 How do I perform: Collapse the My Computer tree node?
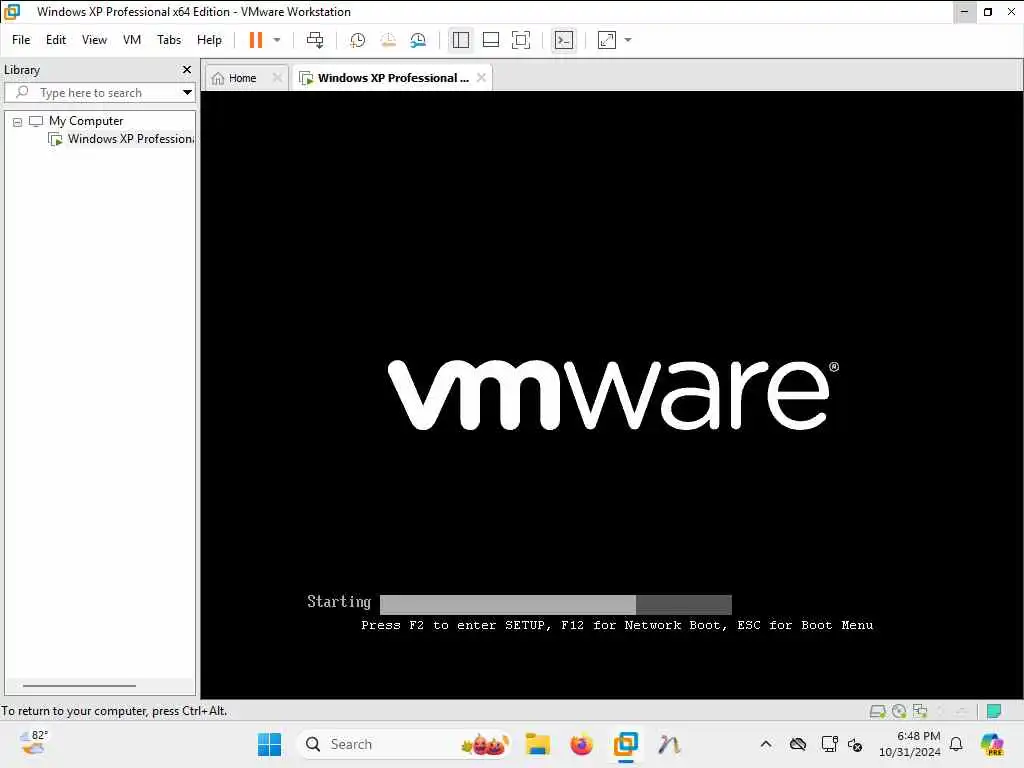pyautogui.click(x=18, y=121)
